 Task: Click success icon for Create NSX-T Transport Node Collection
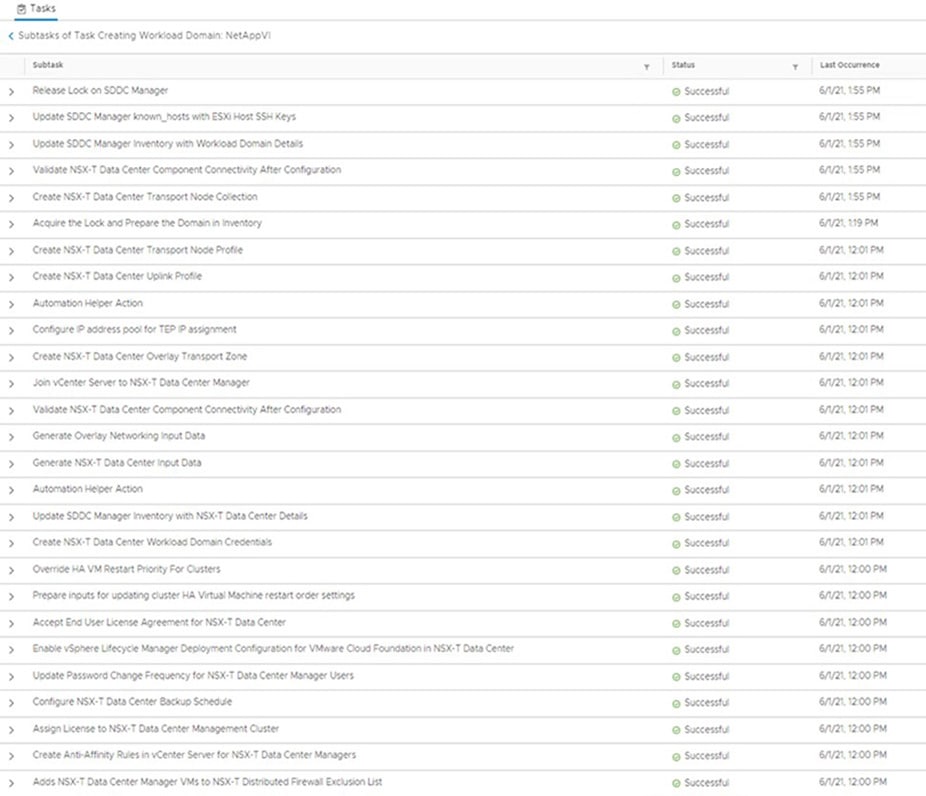click(676, 198)
